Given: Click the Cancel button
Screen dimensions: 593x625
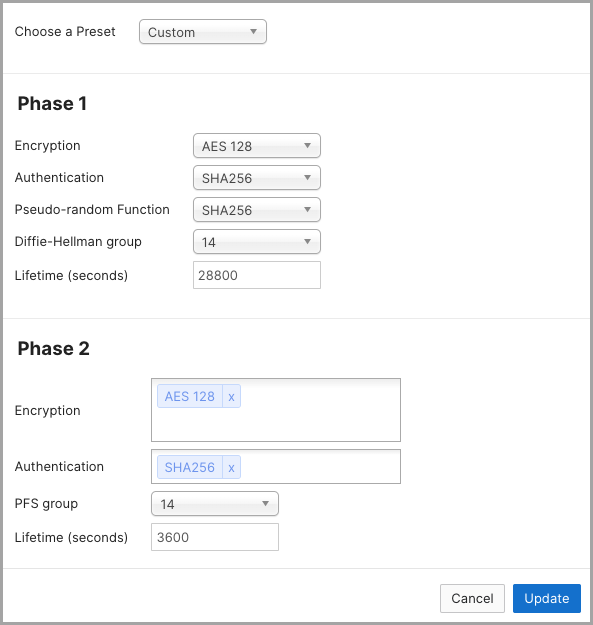Looking at the screenshot, I should [472, 598].
